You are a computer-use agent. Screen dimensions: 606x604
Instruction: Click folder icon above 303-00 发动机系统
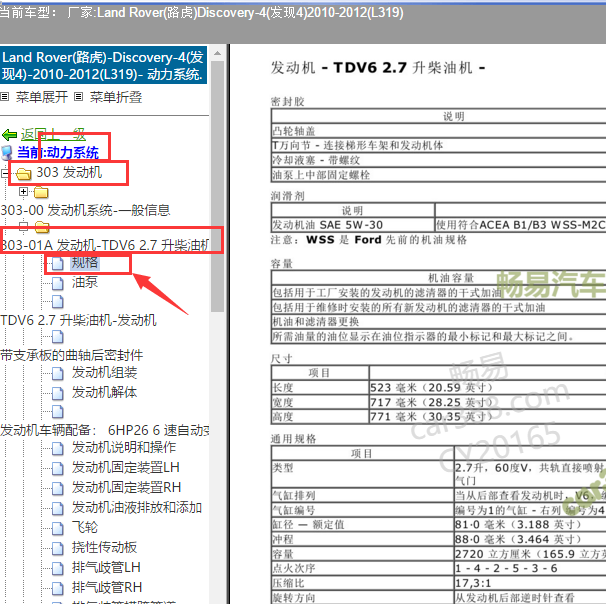tap(41, 192)
